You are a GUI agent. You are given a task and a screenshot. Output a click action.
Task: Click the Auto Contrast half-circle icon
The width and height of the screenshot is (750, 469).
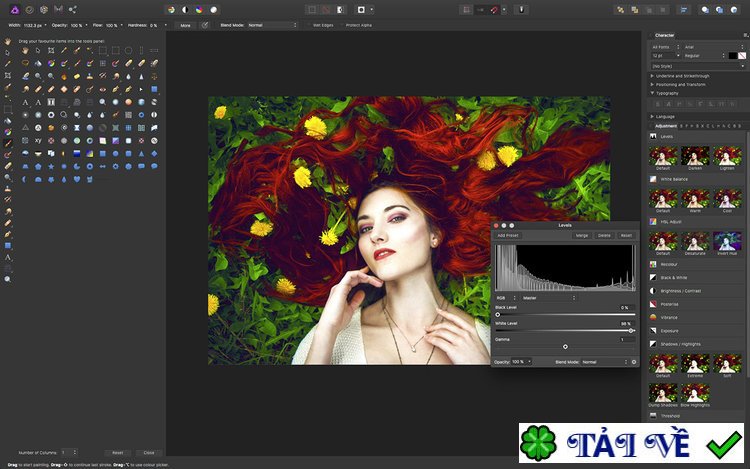pos(187,9)
